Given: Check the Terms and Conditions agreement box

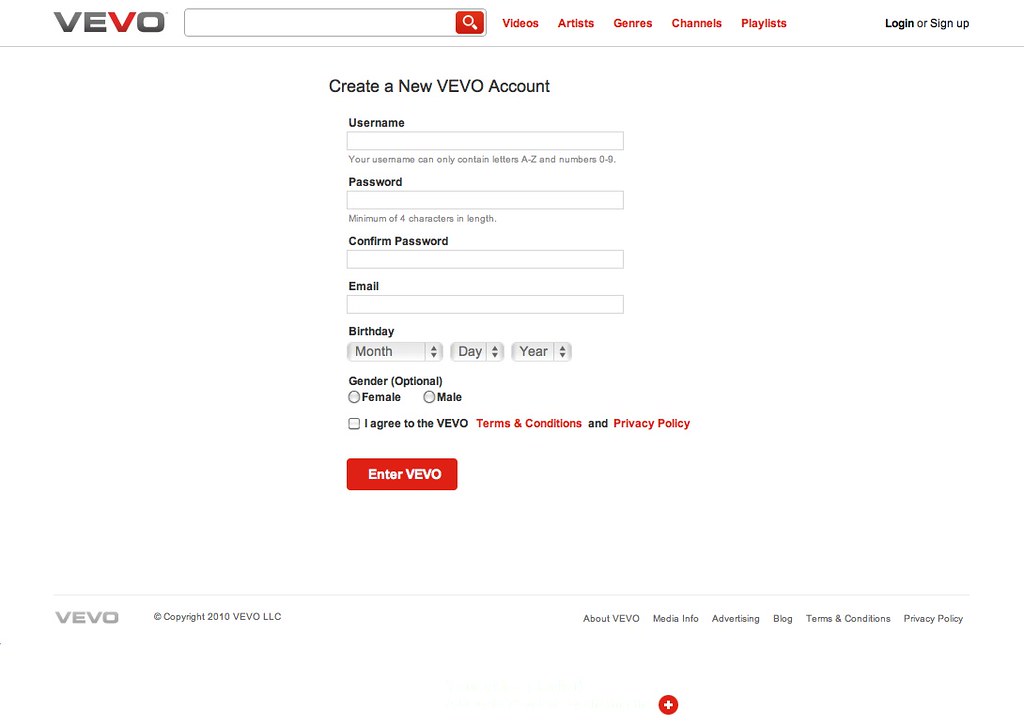Looking at the screenshot, I should click(x=353, y=423).
